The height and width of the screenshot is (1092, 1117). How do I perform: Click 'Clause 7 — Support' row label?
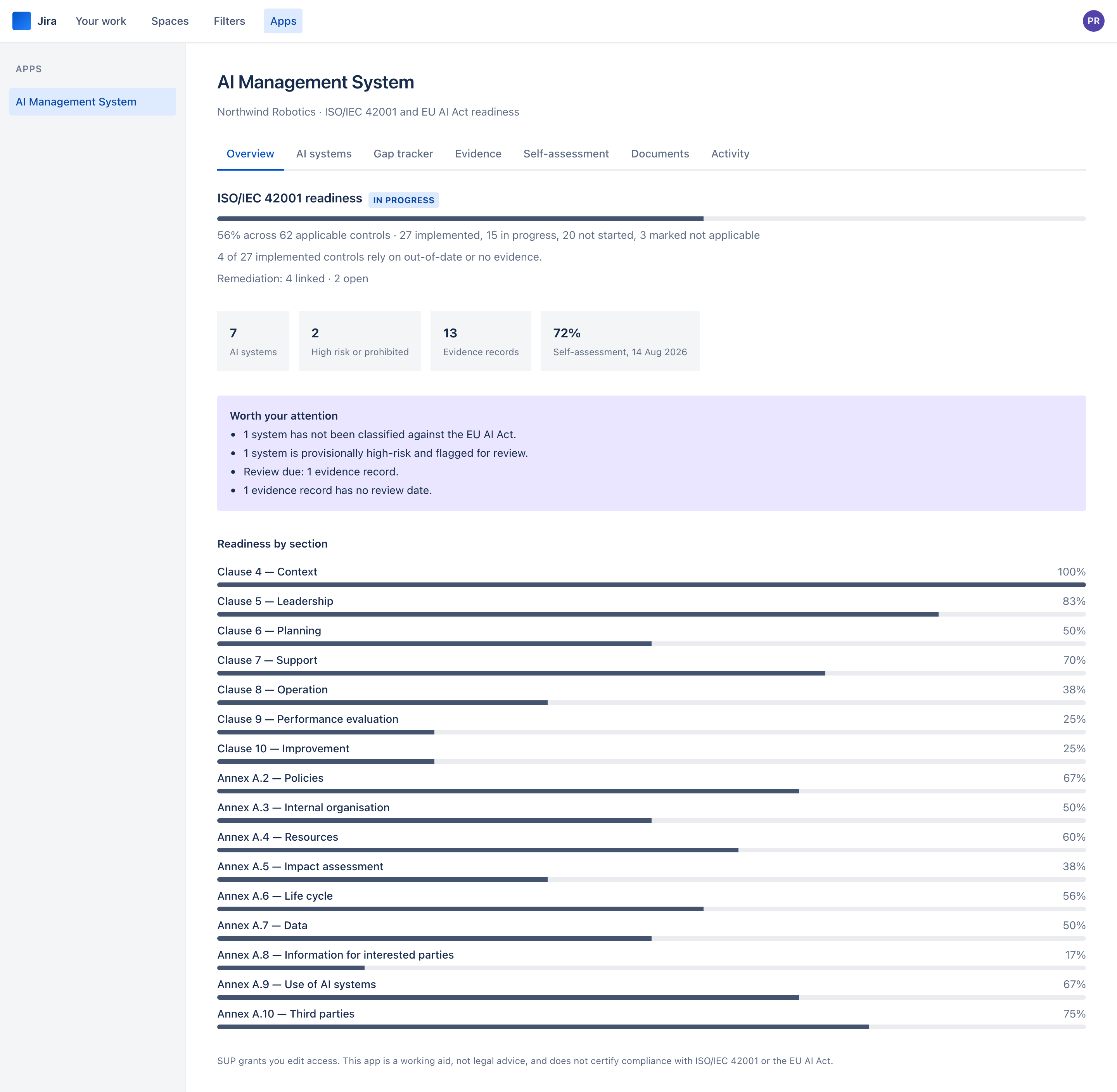(267, 660)
